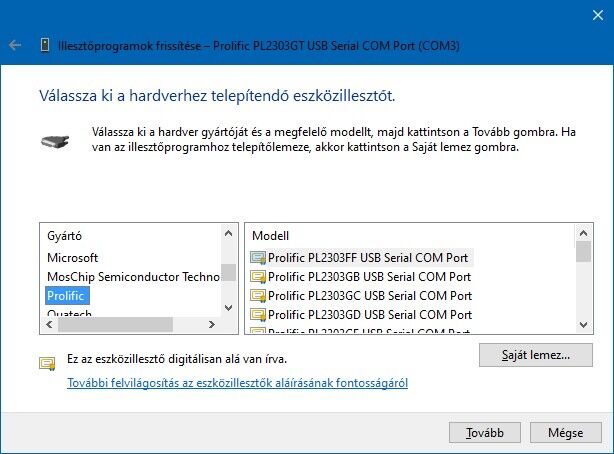Go back using the back arrow
Image resolution: width=614 pixels, height=454 pixels.
pyautogui.click(x=15, y=45)
